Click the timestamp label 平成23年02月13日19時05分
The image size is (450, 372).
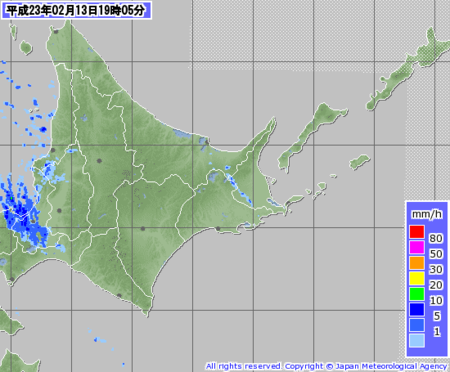pos(76,10)
